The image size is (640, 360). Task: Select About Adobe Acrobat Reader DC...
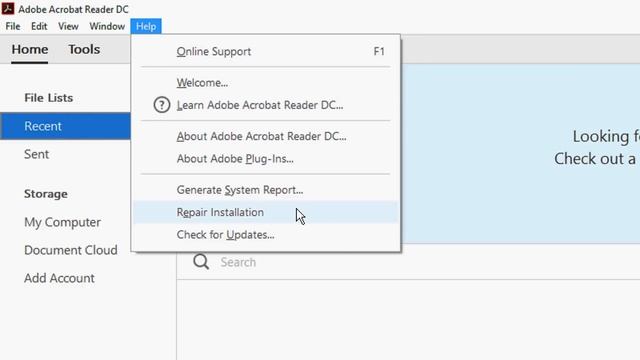click(x=265, y=136)
